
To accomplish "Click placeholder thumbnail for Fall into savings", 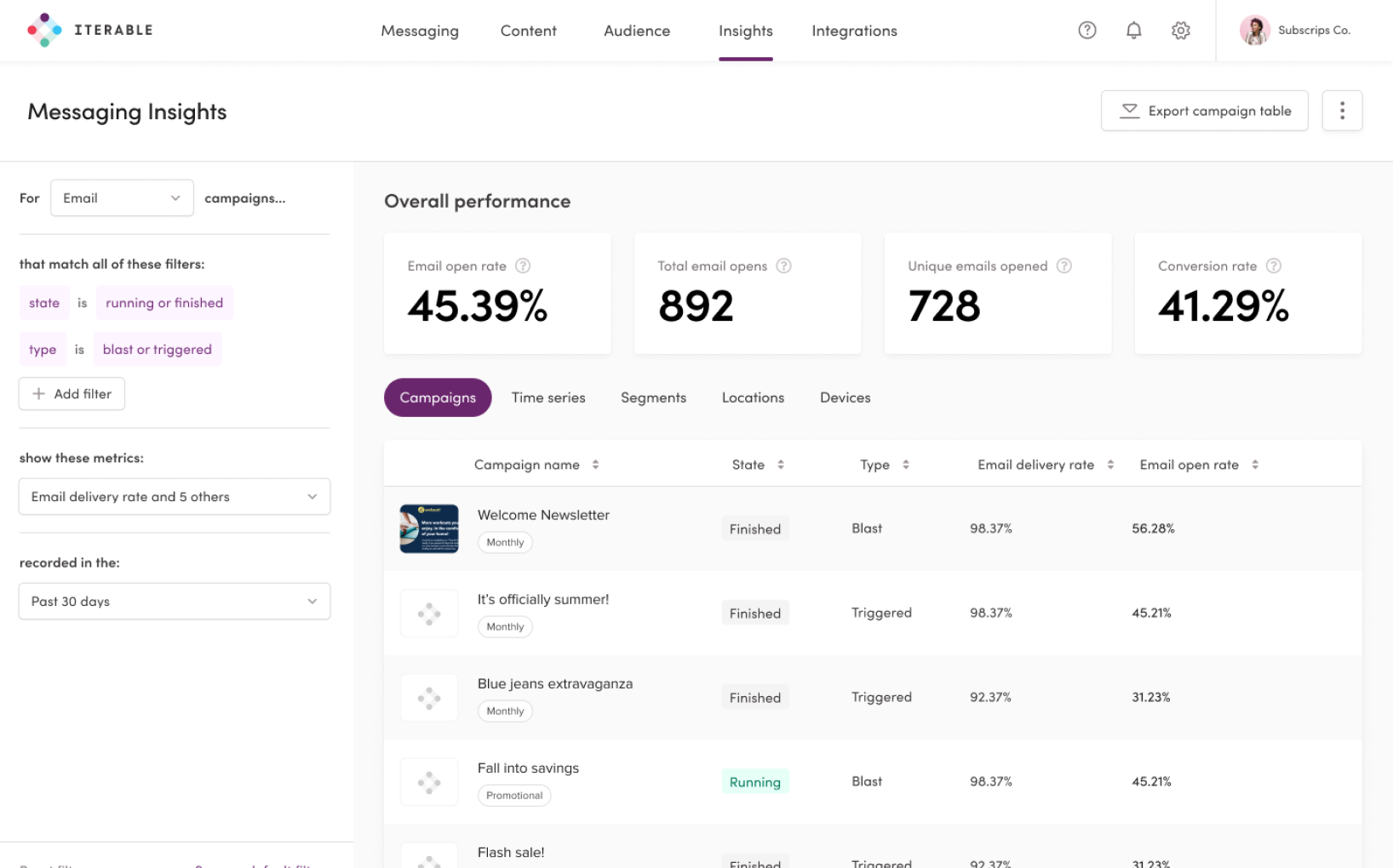I will click(429, 782).
